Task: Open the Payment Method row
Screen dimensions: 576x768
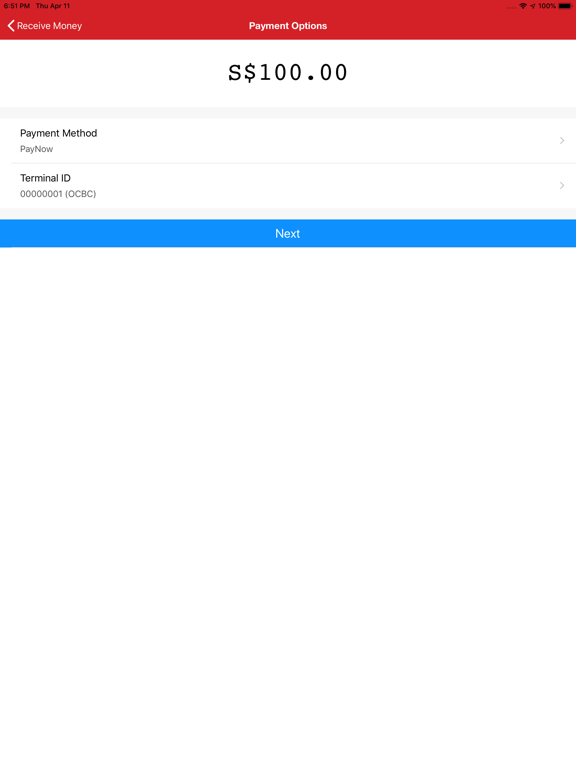Action: tap(288, 141)
